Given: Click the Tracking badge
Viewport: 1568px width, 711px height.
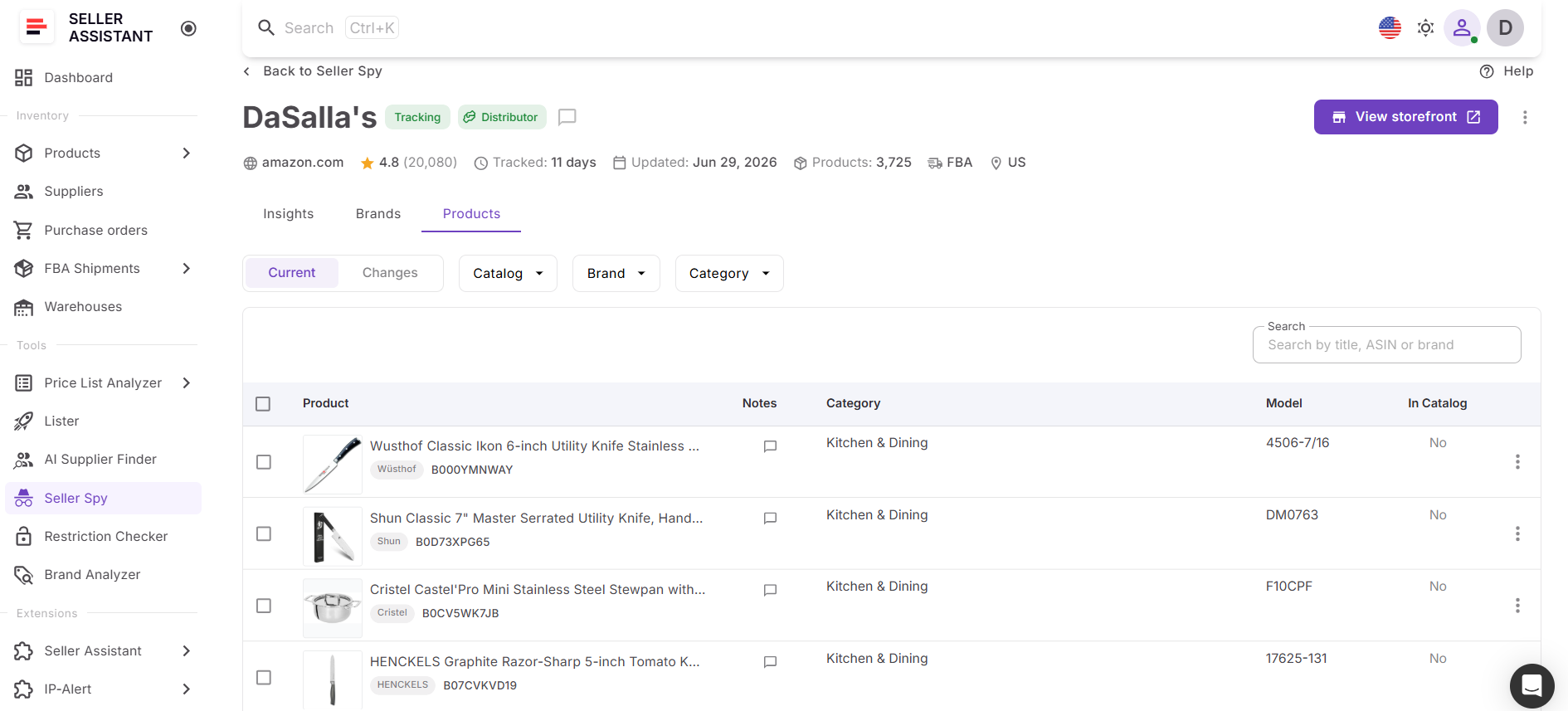Looking at the screenshot, I should click(x=417, y=117).
